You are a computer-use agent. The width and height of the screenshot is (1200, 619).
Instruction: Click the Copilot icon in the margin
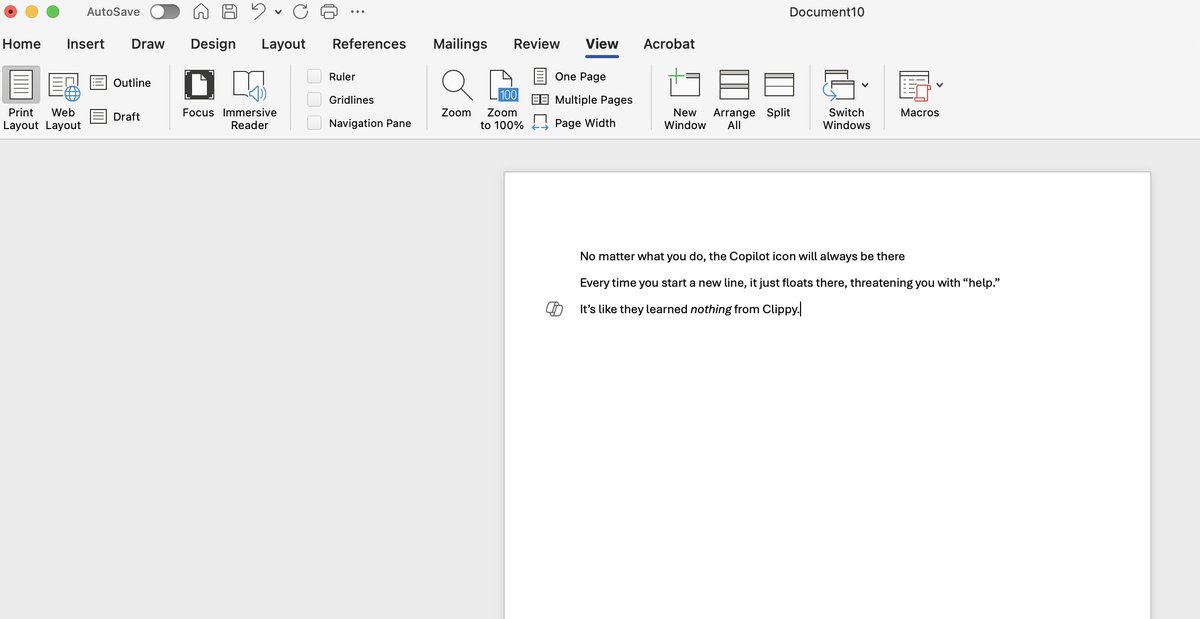pos(554,309)
